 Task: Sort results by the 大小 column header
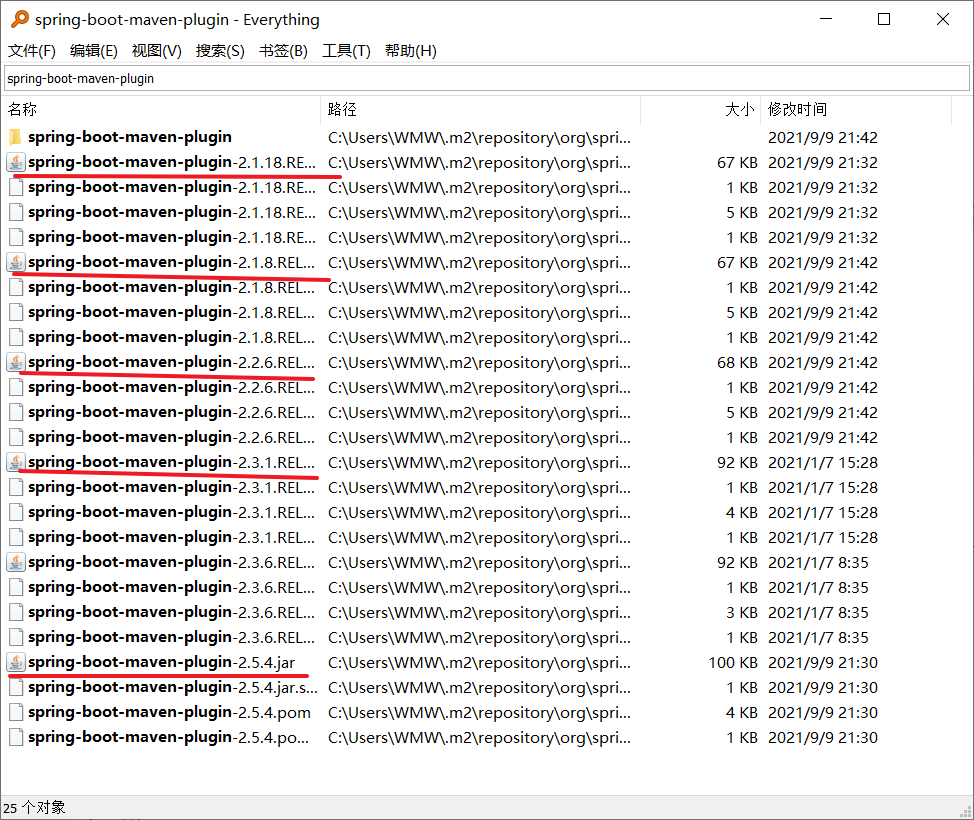coord(700,110)
